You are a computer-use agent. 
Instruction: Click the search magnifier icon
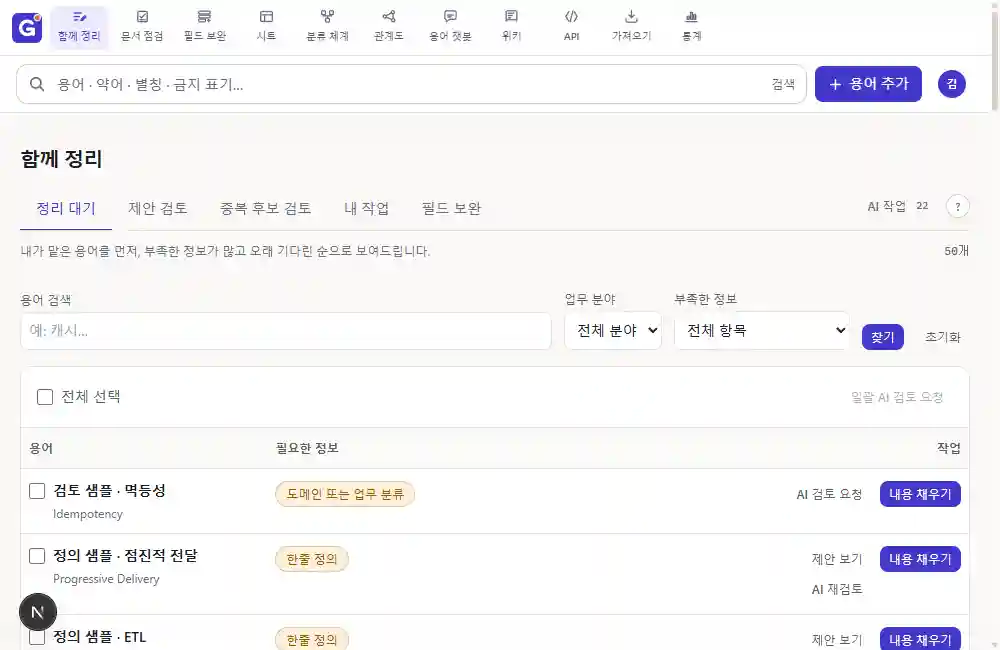point(37,84)
